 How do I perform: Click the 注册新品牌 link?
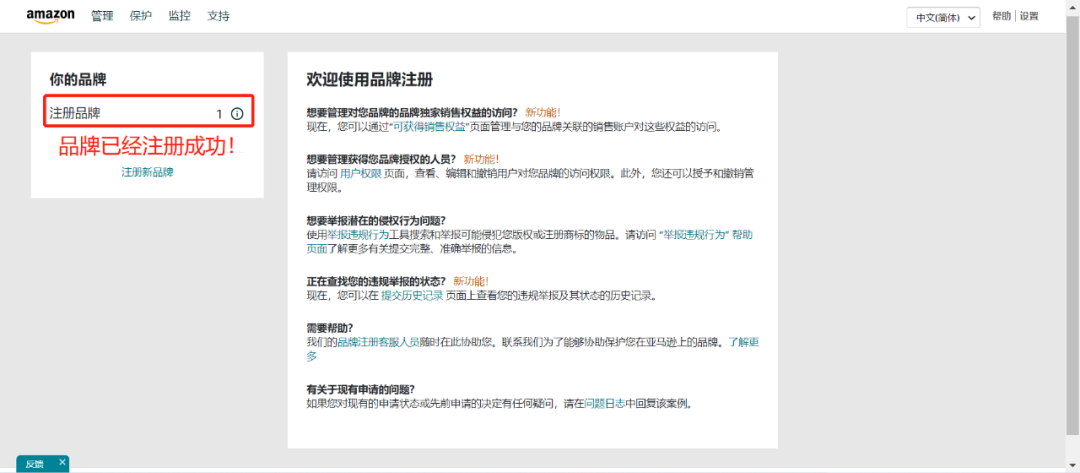(x=147, y=172)
